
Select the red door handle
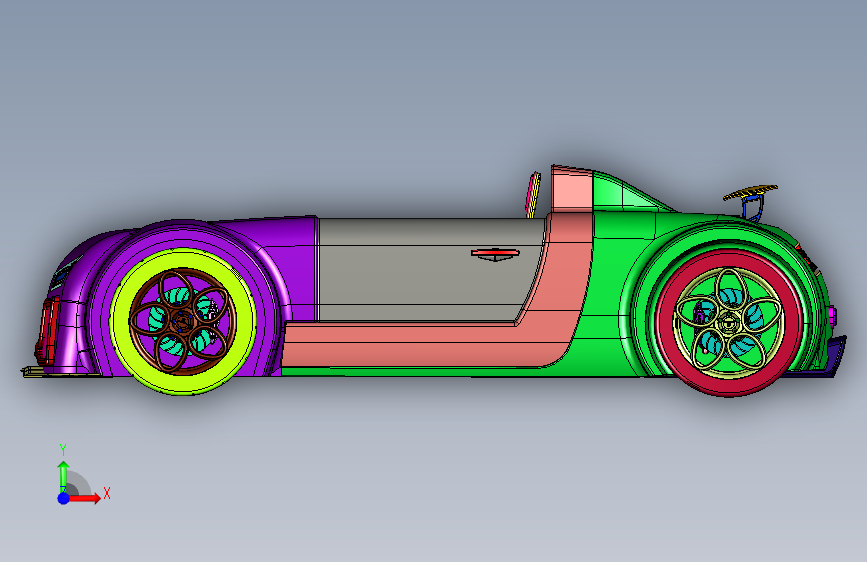coord(495,253)
